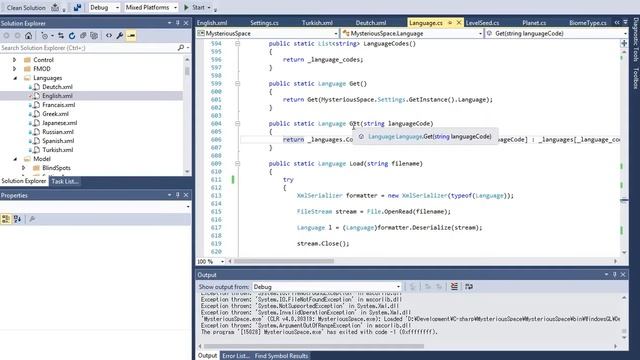
Task: Click the Collapse All icon in Solution Explorer
Action: 83,36
